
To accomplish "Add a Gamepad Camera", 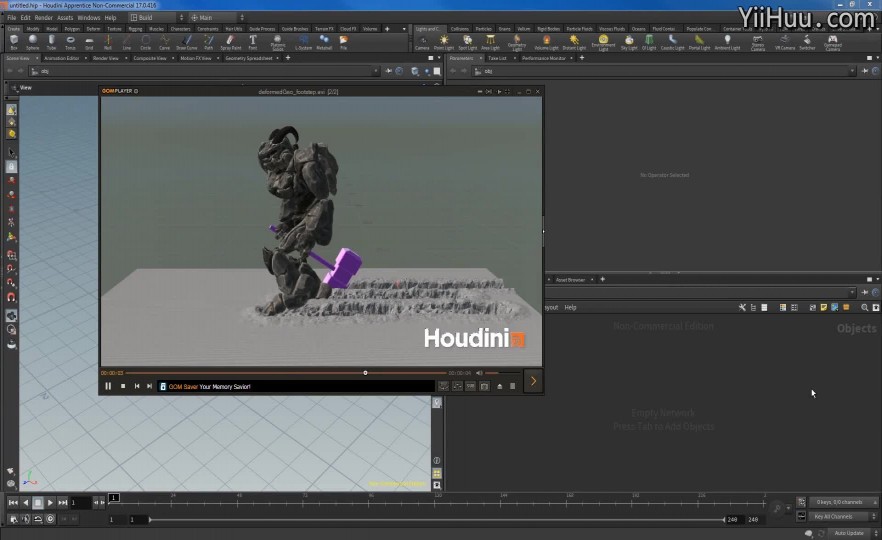I will click(x=832, y=43).
